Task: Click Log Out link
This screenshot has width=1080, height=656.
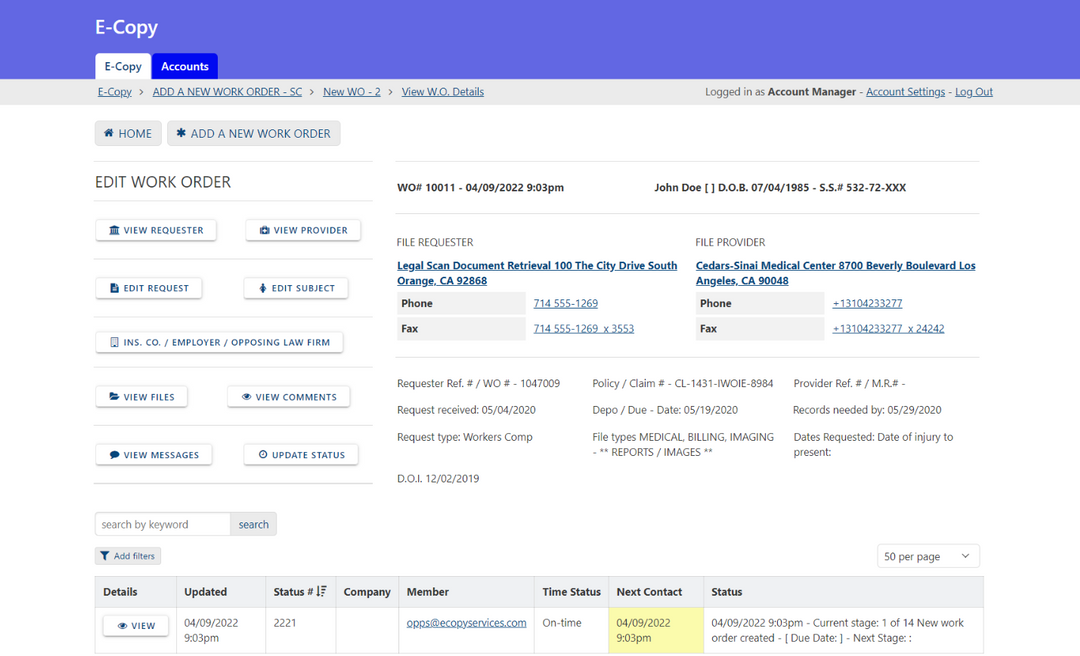Action: [x=974, y=92]
